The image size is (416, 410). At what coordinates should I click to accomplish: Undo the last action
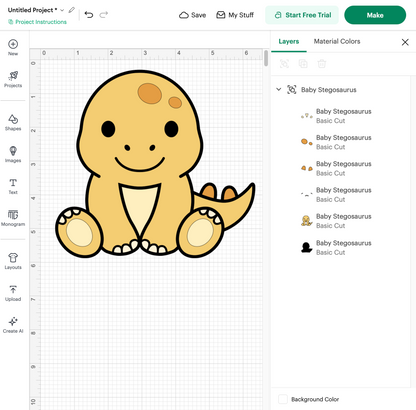click(89, 15)
